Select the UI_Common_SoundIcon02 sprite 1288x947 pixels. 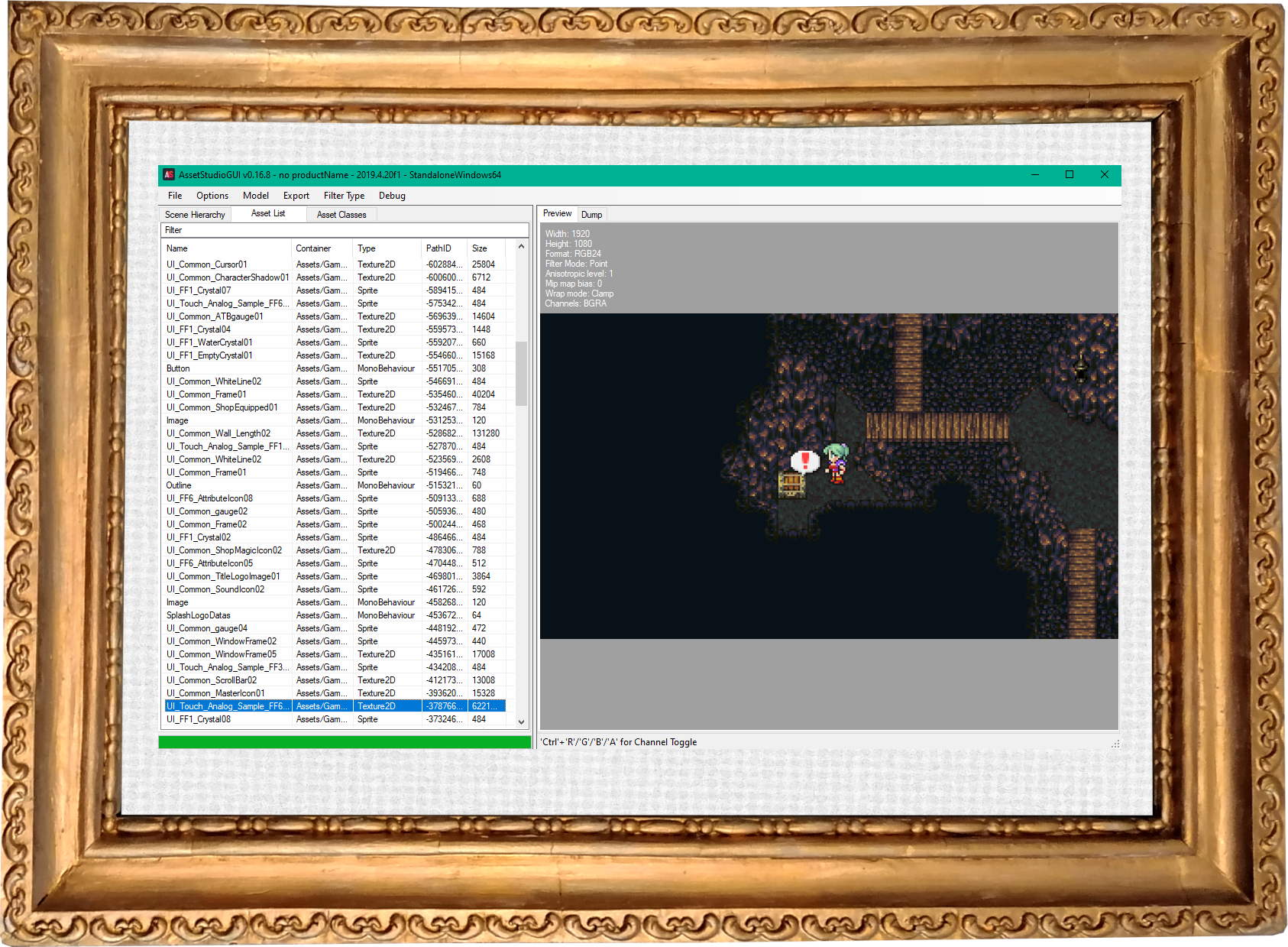[335, 589]
